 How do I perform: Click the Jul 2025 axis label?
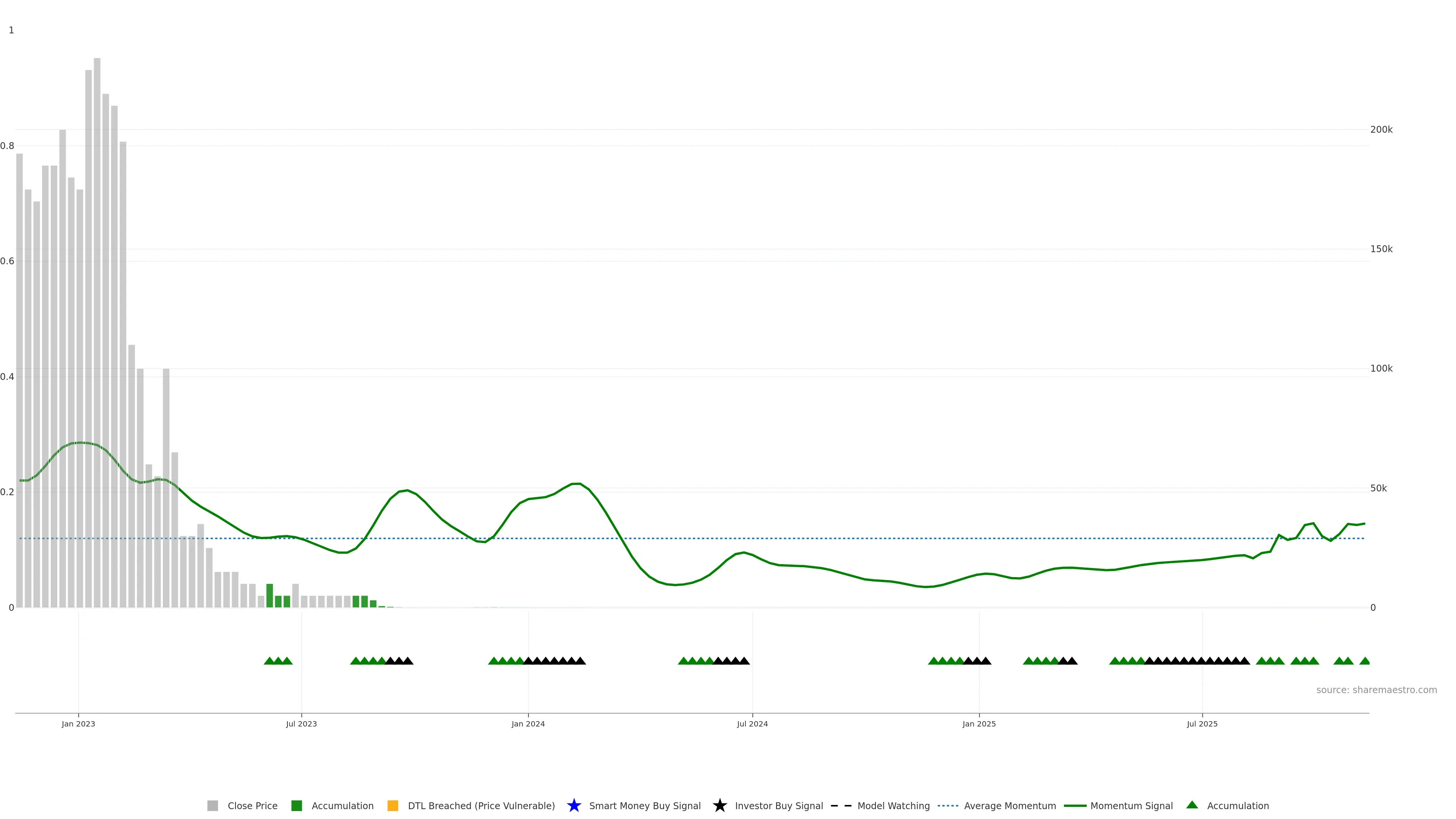click(x=1202, y=723)
